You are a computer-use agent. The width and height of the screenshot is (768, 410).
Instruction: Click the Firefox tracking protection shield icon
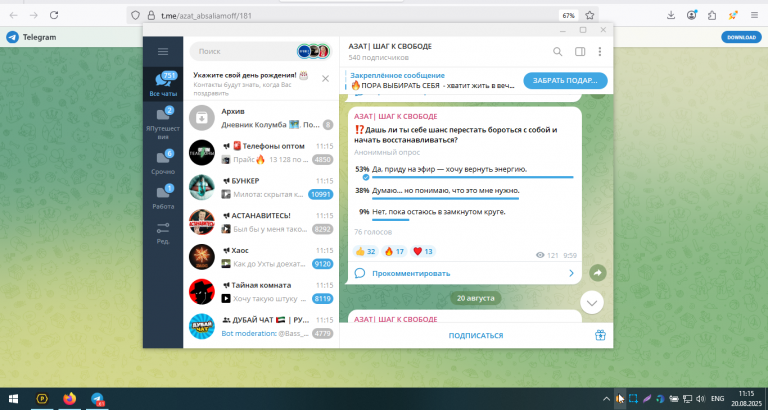point(136,15)
